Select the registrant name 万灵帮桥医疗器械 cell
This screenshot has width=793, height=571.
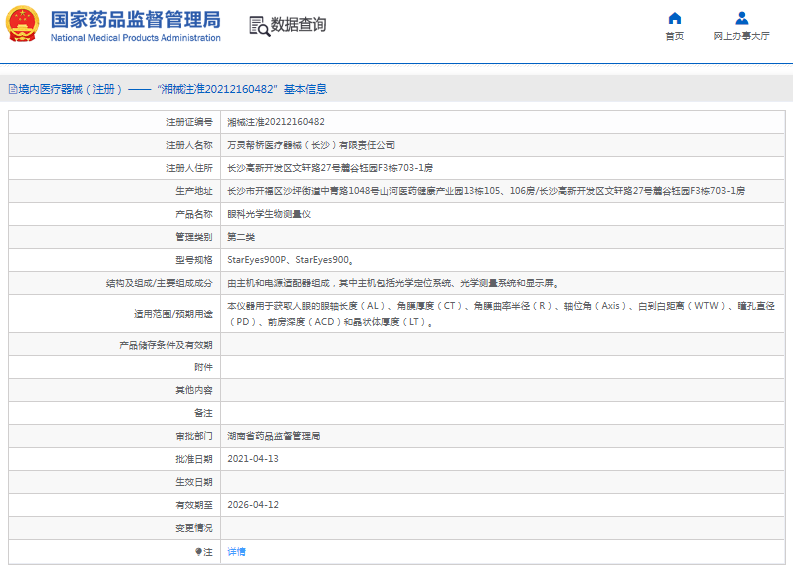pos(310,145)
